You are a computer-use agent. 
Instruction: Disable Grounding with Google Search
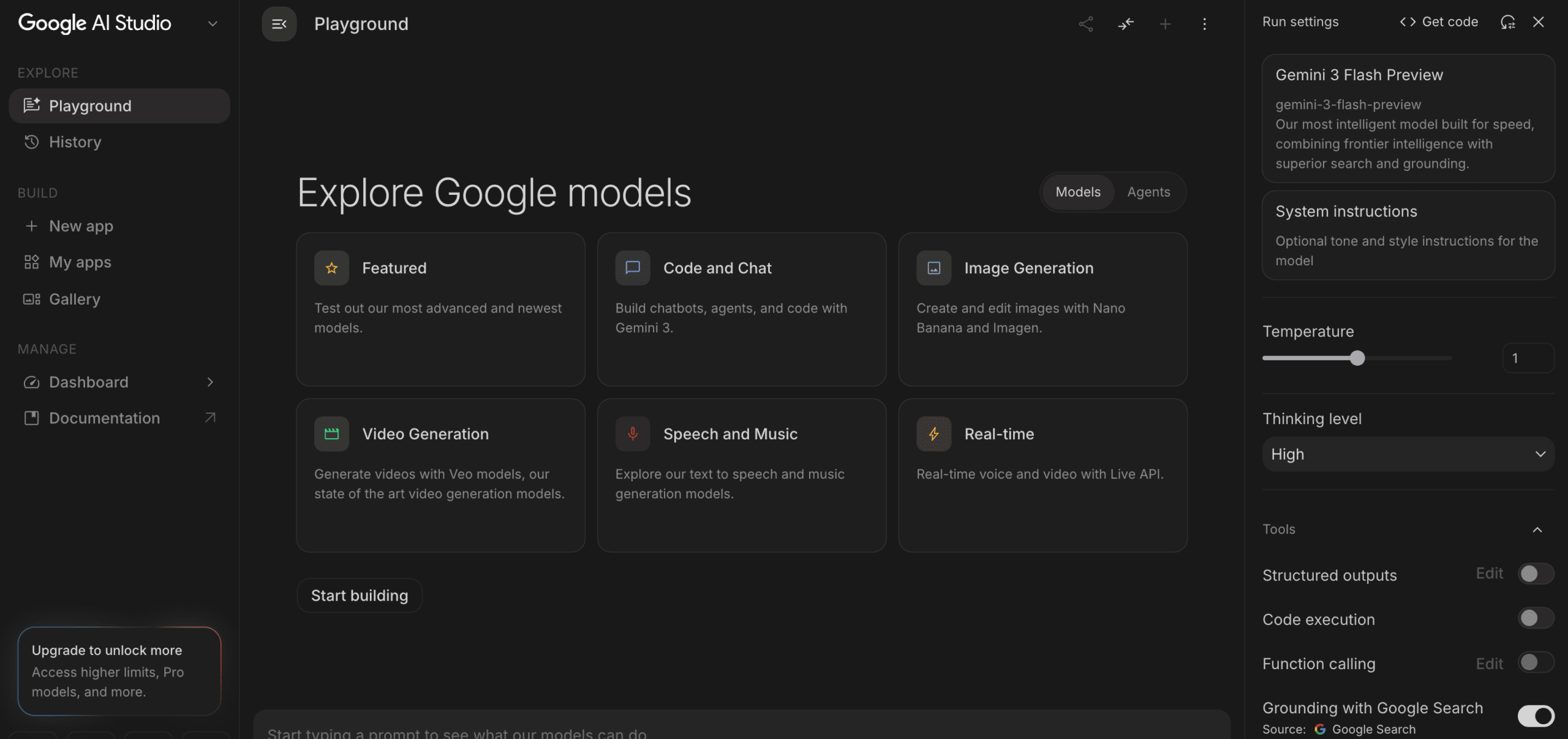point(1536,716)
